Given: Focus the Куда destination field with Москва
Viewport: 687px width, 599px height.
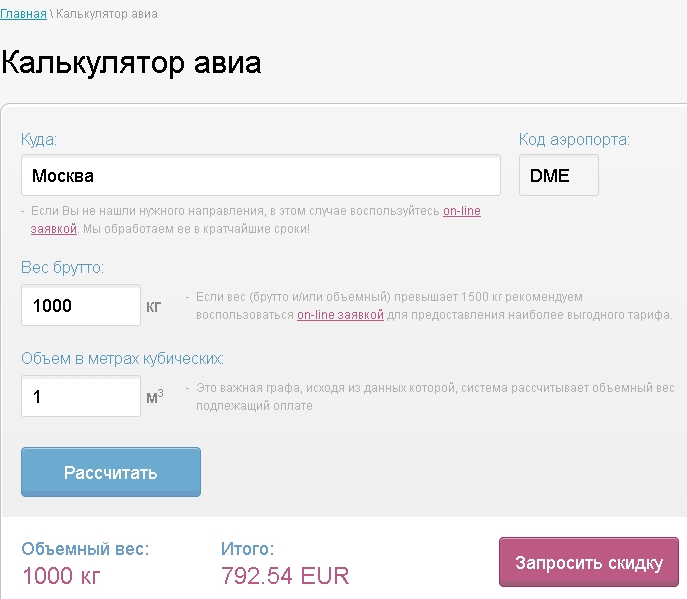Looking at the screenshot, I should click(x=261, y=175).
